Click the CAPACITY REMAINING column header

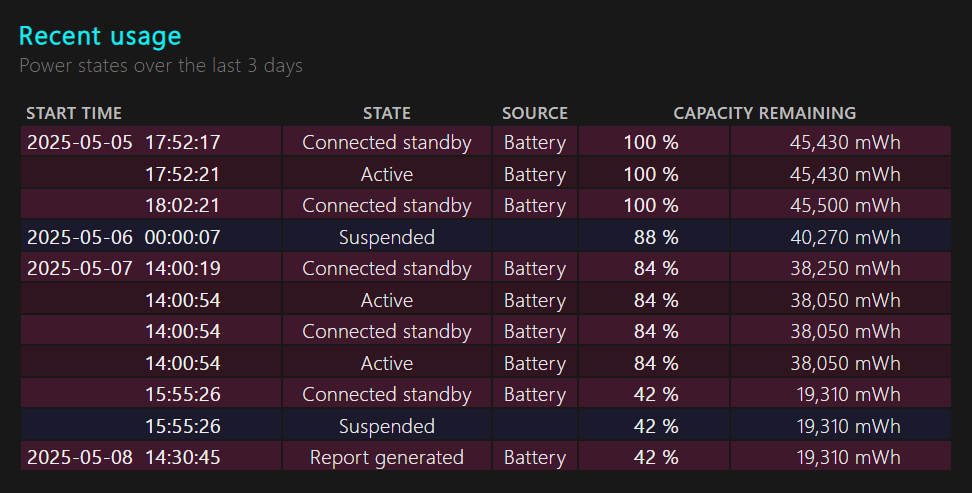tap(764, 113)
